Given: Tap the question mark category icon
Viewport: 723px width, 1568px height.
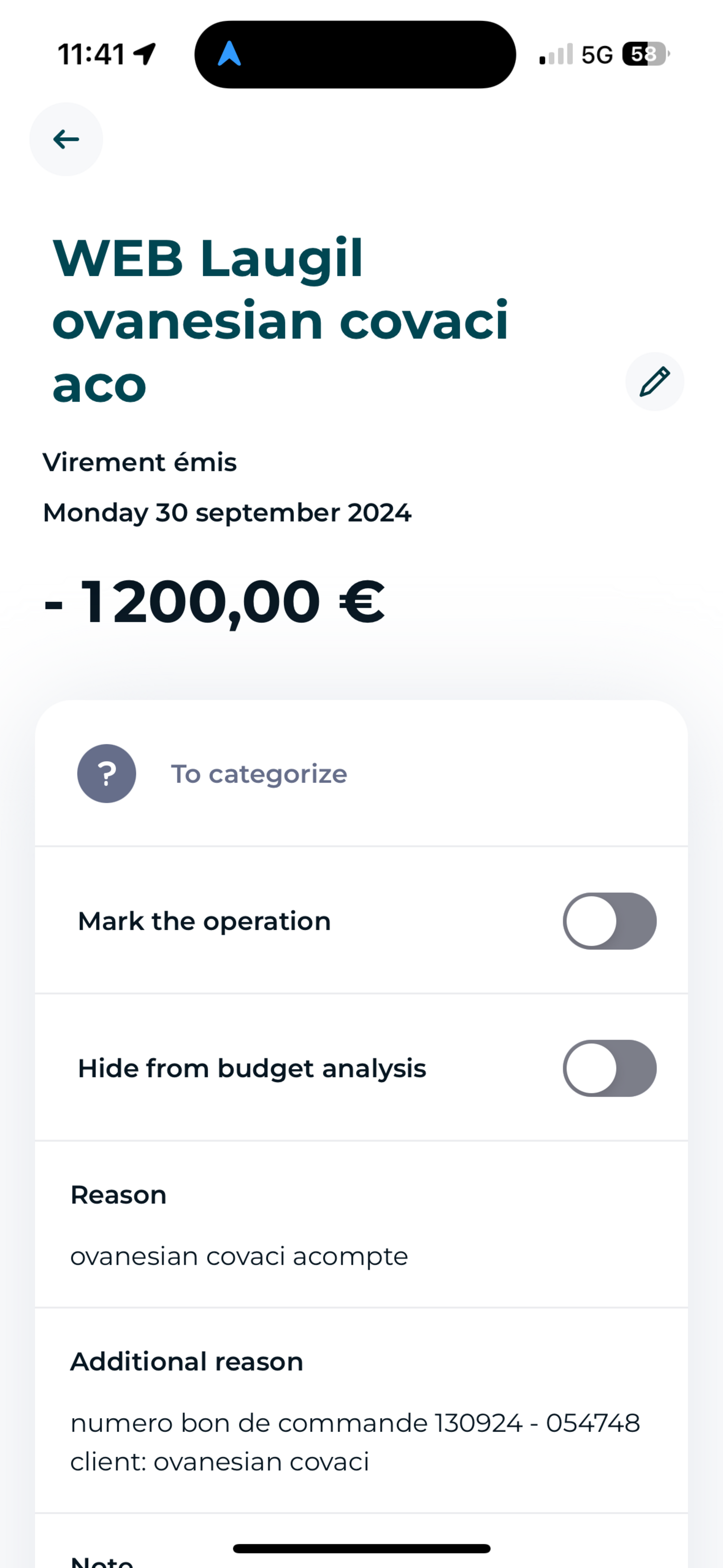Looking at the screenshot, I should (107, 774).
